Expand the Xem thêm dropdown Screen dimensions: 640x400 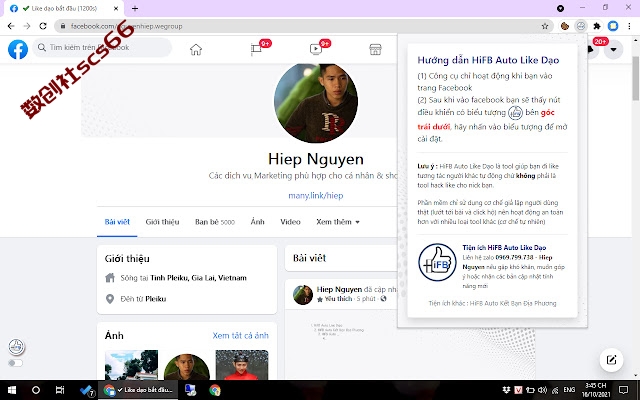click(338, 222)
